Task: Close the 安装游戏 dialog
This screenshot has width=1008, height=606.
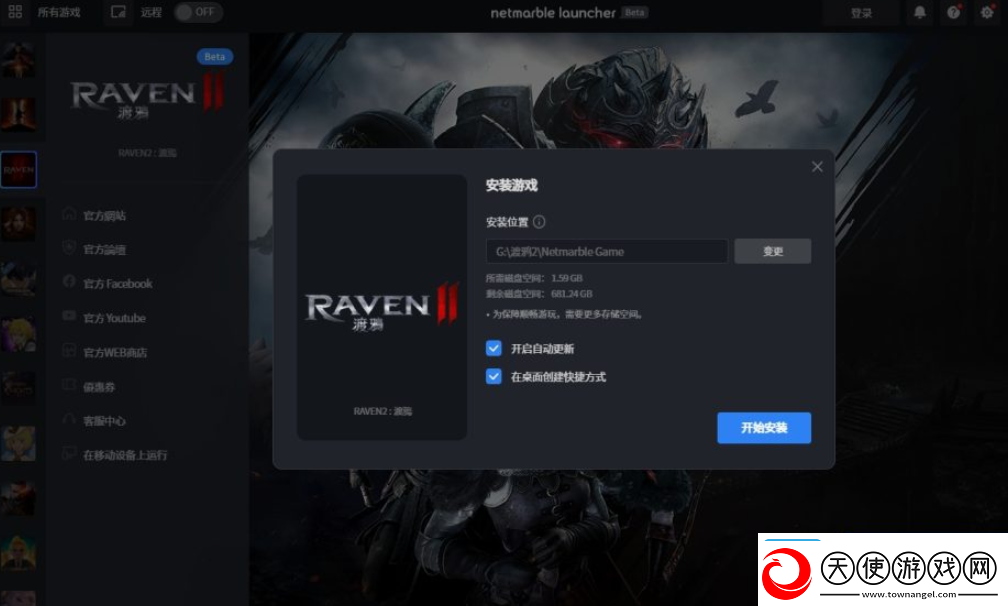Action: 817,166
